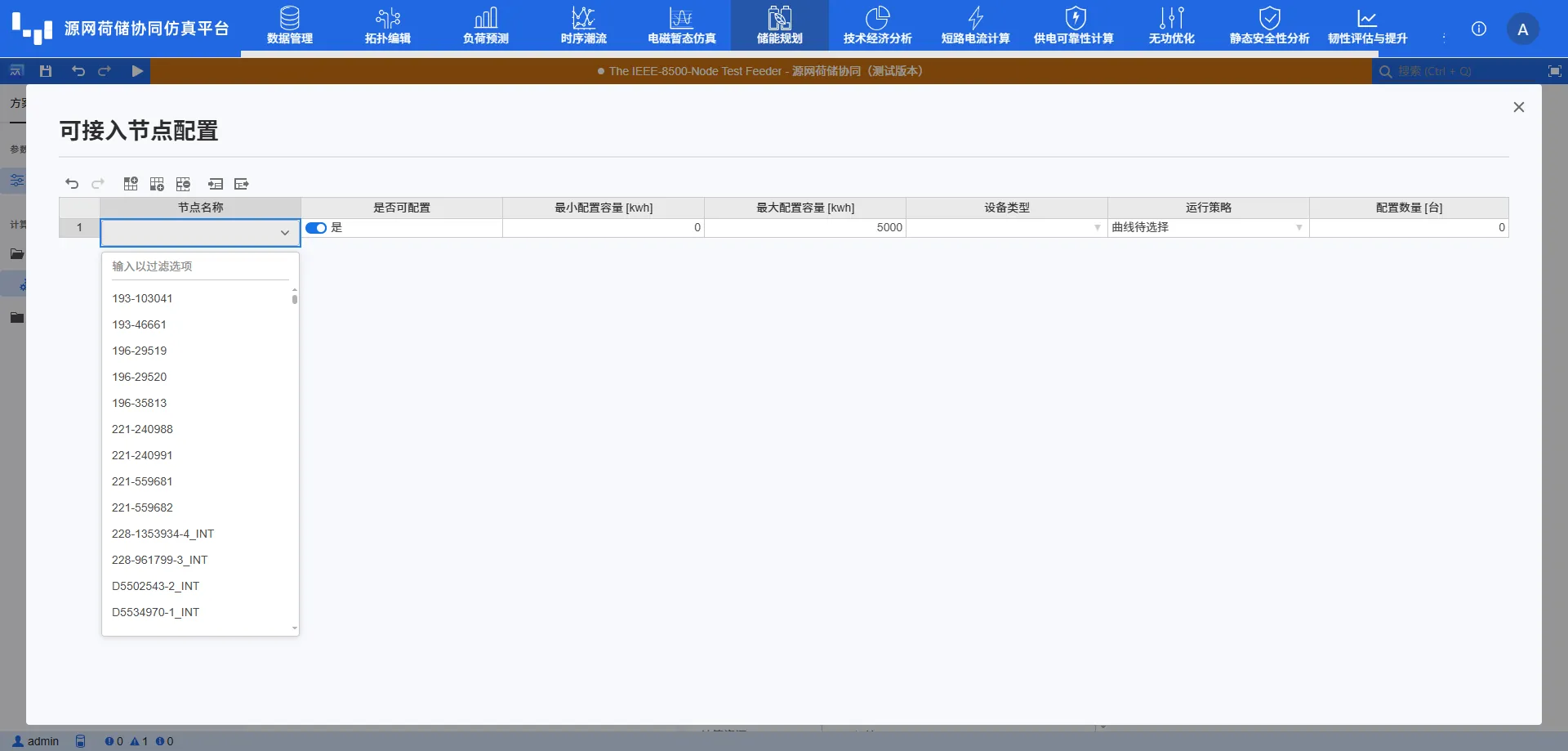Click the import table data icon

[216, 184]
